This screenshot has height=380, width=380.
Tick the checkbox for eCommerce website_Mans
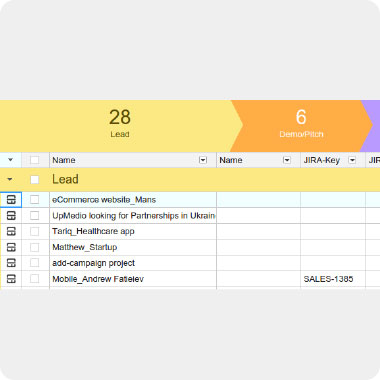(x=34, y=200)
